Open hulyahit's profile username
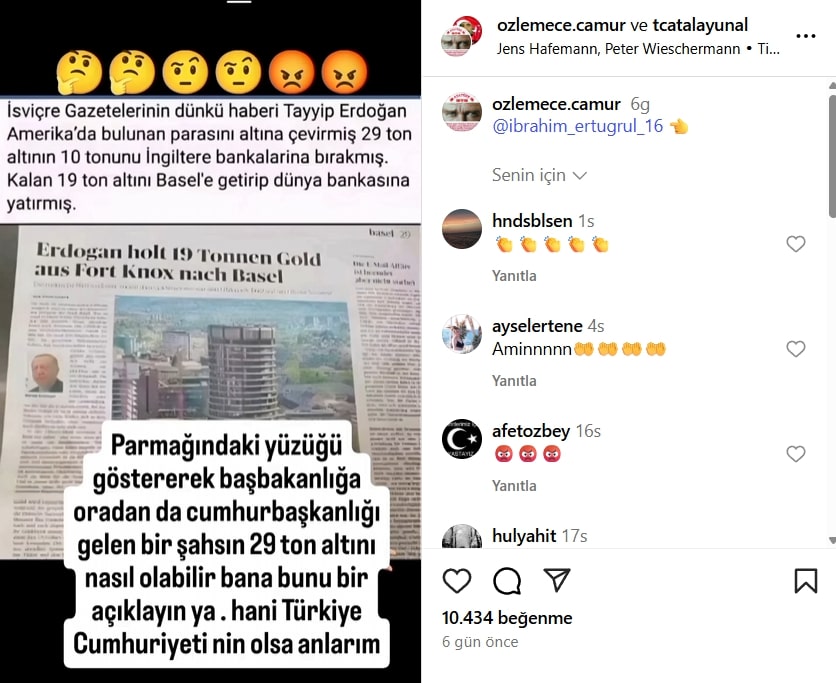836x683 pixels. click(524, 535)
